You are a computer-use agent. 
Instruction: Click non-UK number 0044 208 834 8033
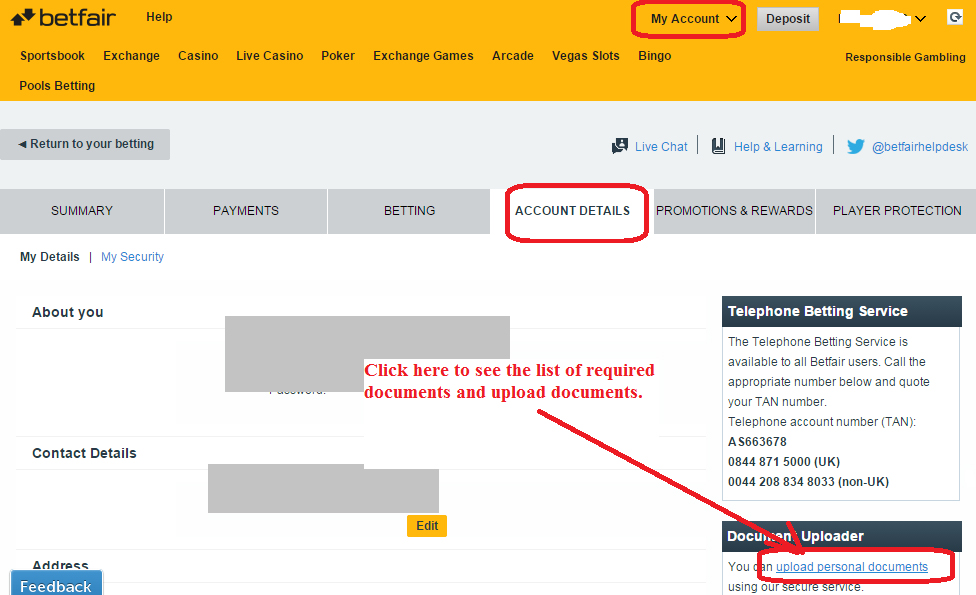pyautogui.click(x=808, y=482)
